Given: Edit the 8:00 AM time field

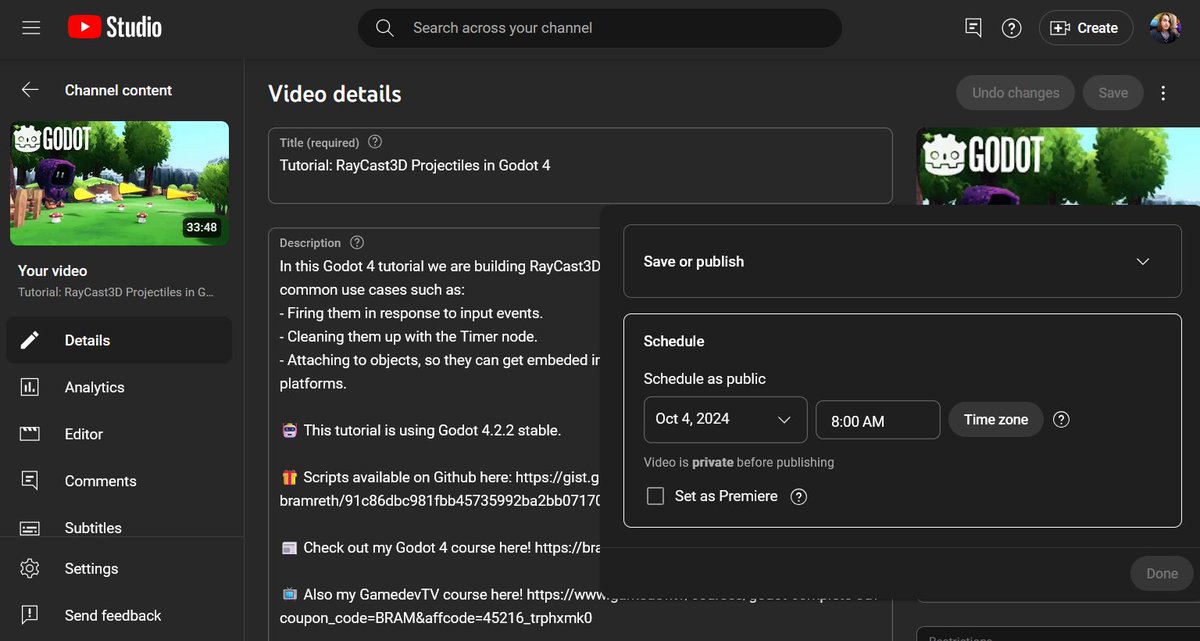Looking at the screenshot, I should click(878, 421).
